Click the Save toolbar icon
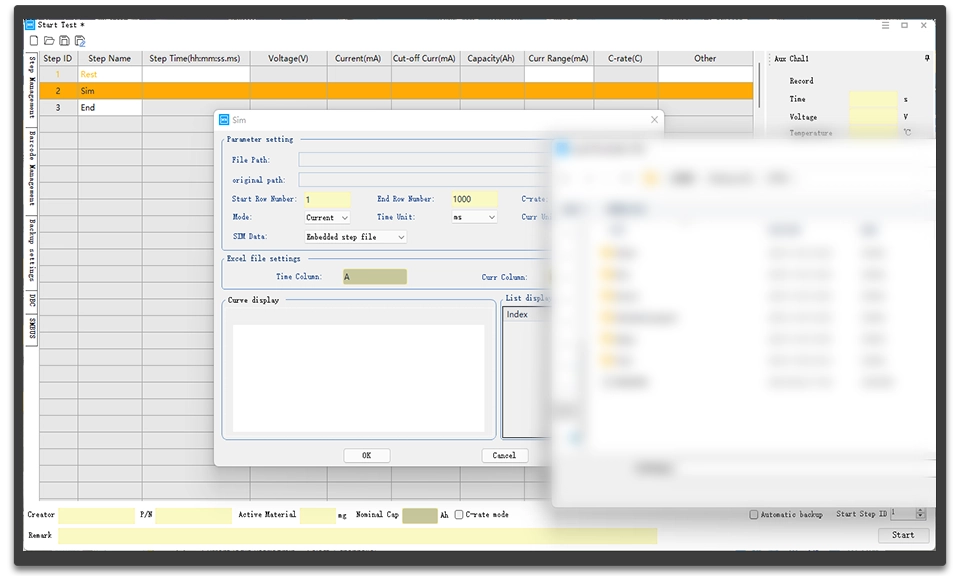 tap(64, 41)
